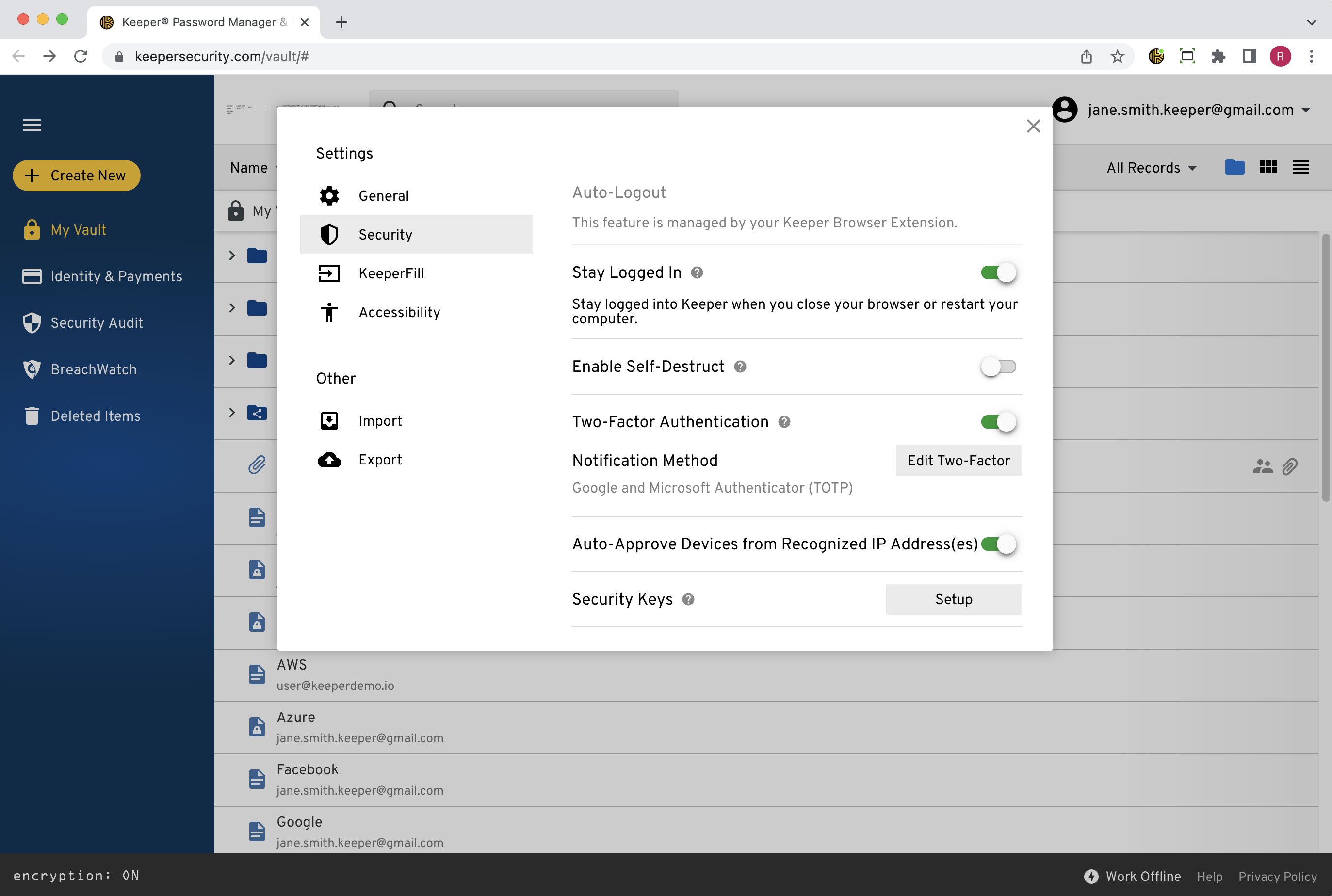Open the Privacy Policy link

[x=1277, y=877]
